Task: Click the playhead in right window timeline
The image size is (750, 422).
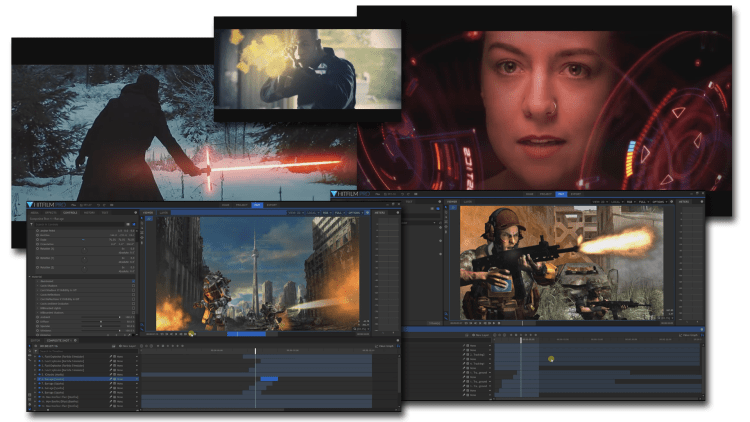Action: [x=521, y=340]
